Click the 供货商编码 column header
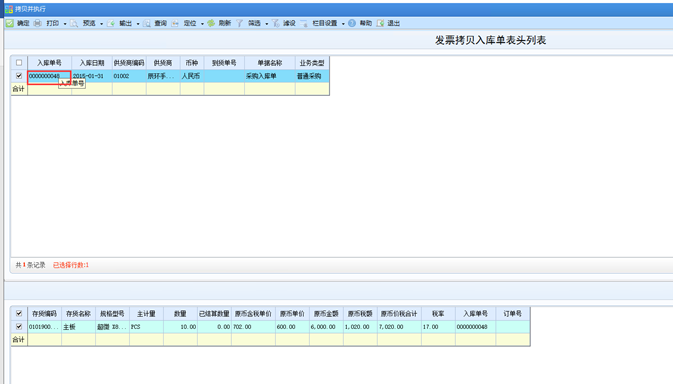The width and height of the screenshot is (673, 384). (x=129, y=63)
